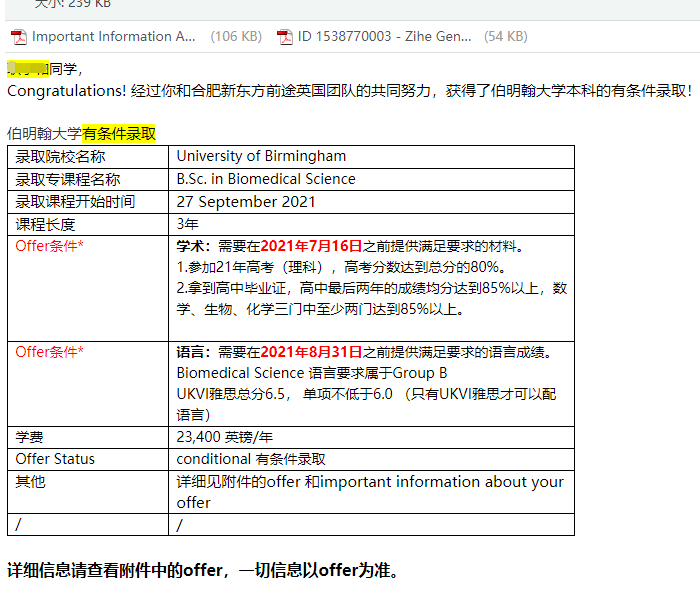Click the 'ID 1538770003 - Zihe Gen...' attachment name

(384, 36)
